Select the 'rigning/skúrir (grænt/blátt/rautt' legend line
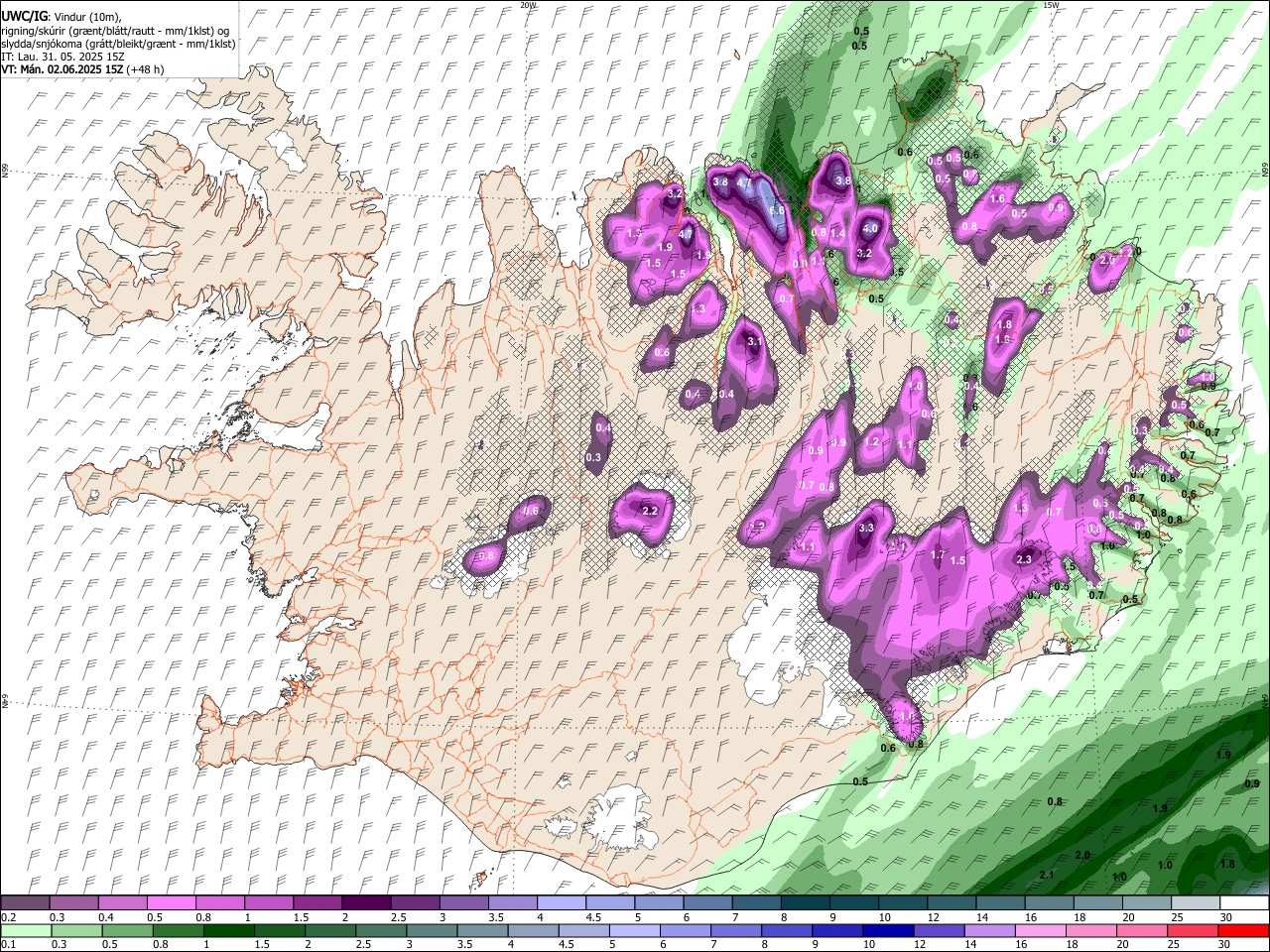This screenshot has height=952, width=1270. 79,31
